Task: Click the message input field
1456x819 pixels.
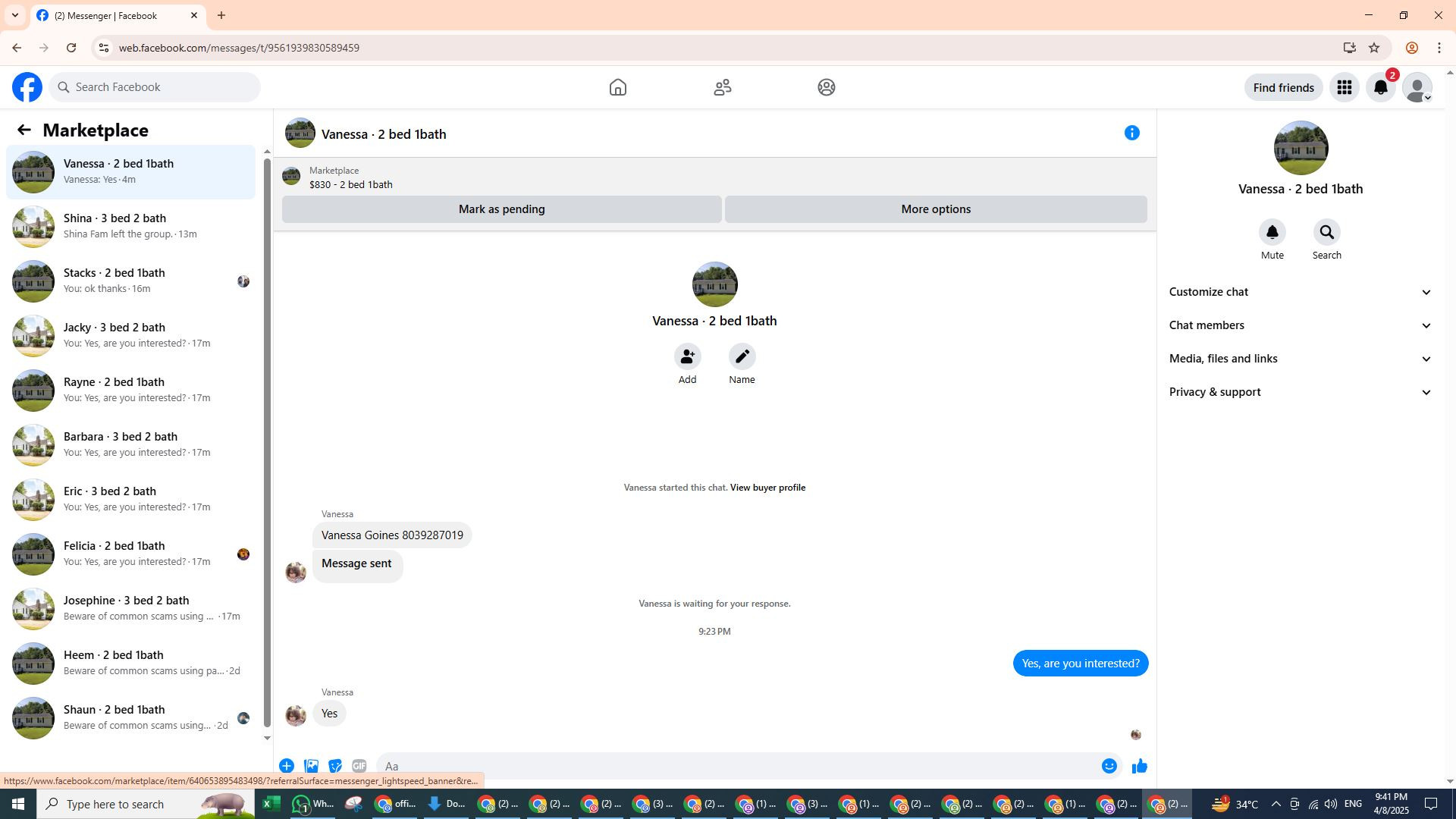Action: pyautogui.click(x=736, y=766)
